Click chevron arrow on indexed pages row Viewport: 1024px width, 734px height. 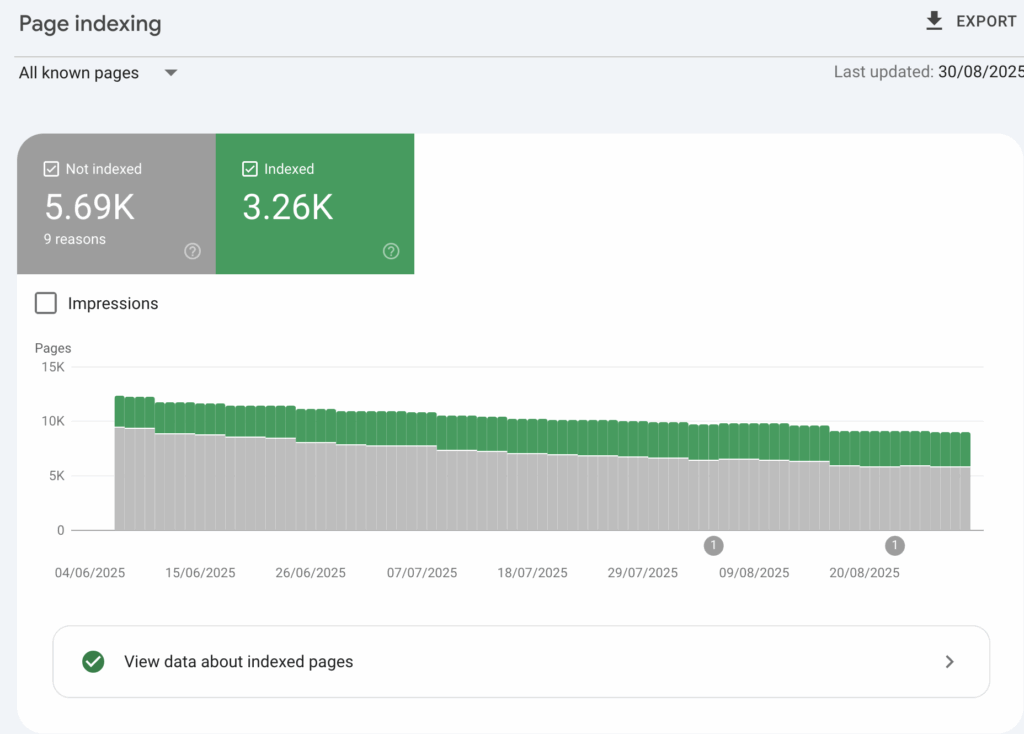pos(949,662)
